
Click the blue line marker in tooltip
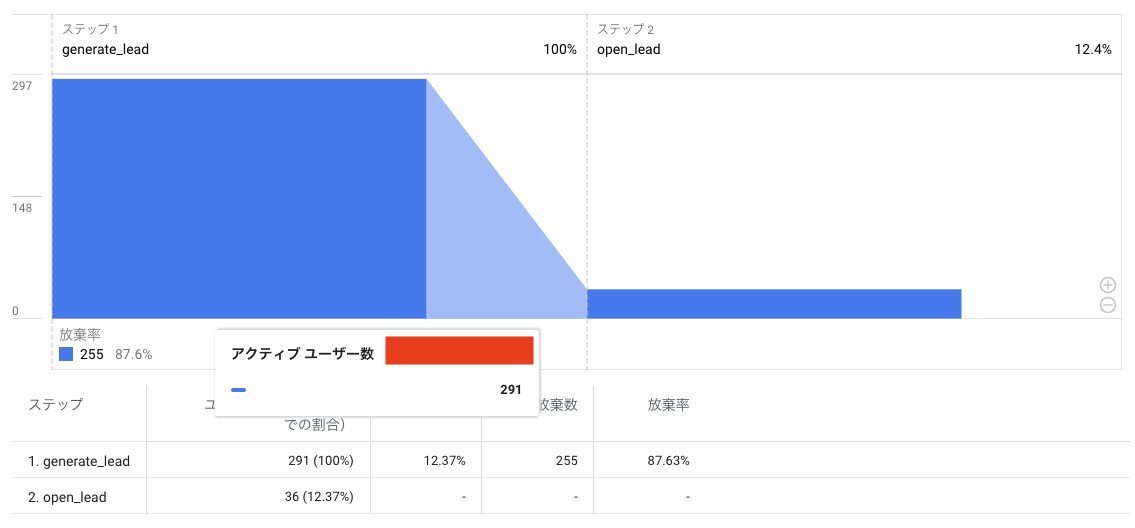coord(238,390)
